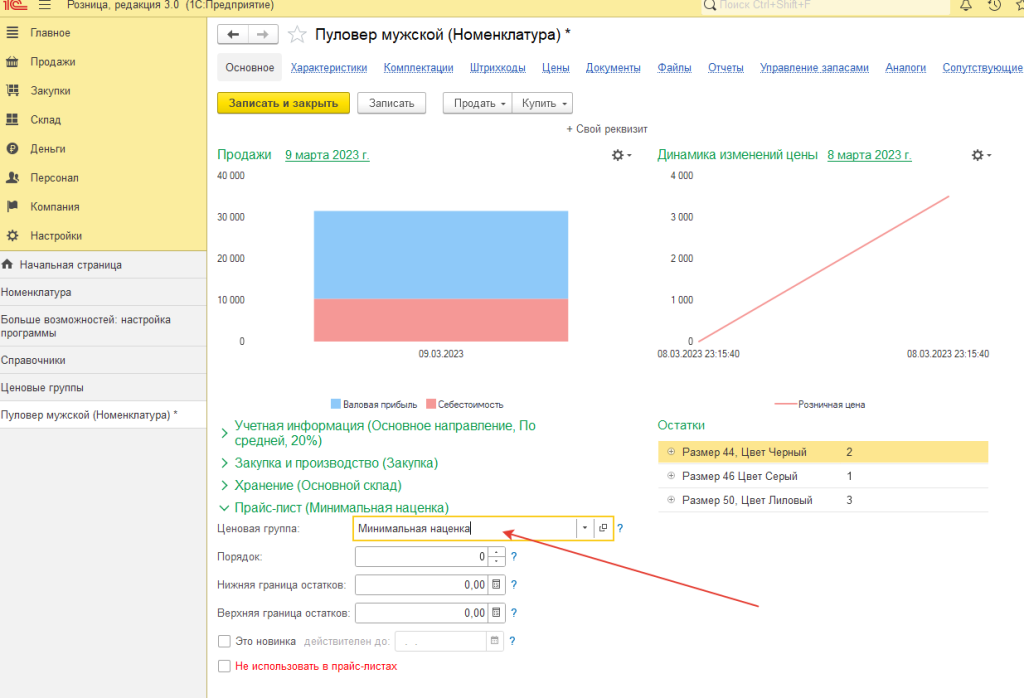Switch to Справочники open page
This screenshot has height=698, width=1024.
point(103,360)
